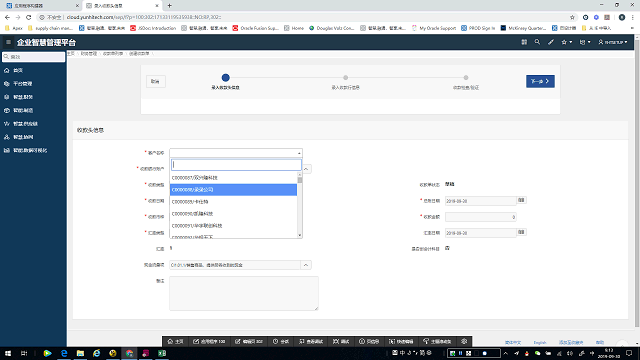Image resolution: width=640 pixels, height=360 pixels.
Task: Select the first wizard step marker
Action: (x=225, y=77)
